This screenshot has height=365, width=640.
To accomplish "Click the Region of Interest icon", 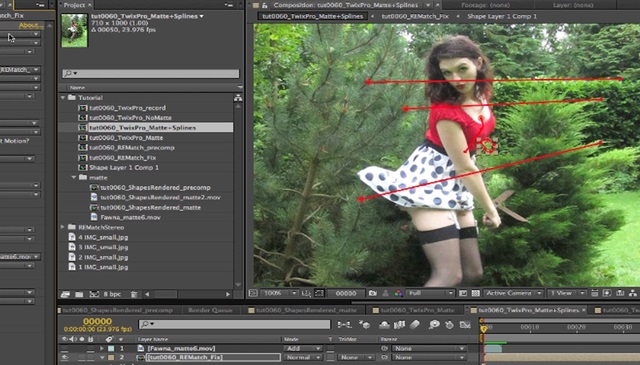I will (x=463, y=293).
